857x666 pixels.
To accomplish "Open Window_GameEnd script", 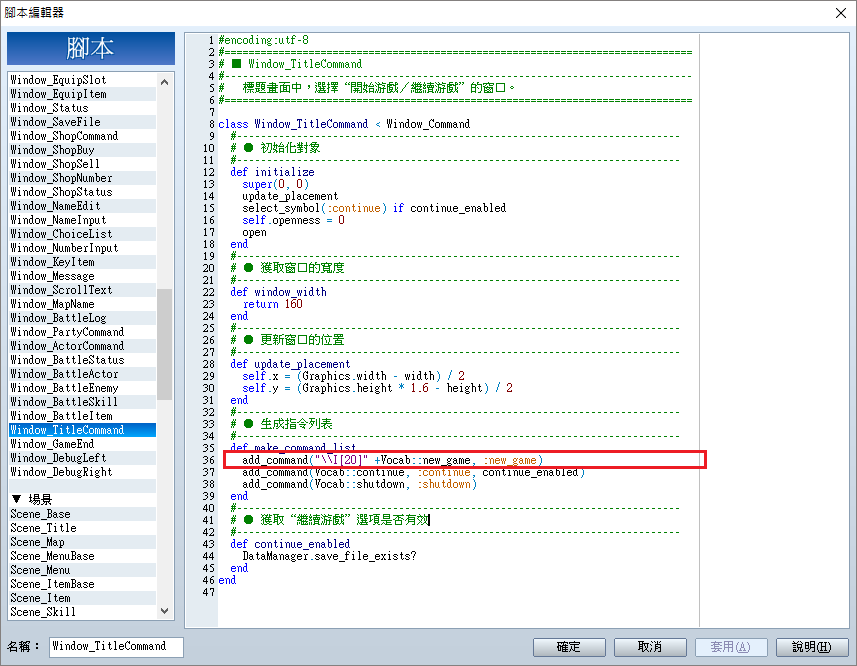I will (x=83, y=444).
